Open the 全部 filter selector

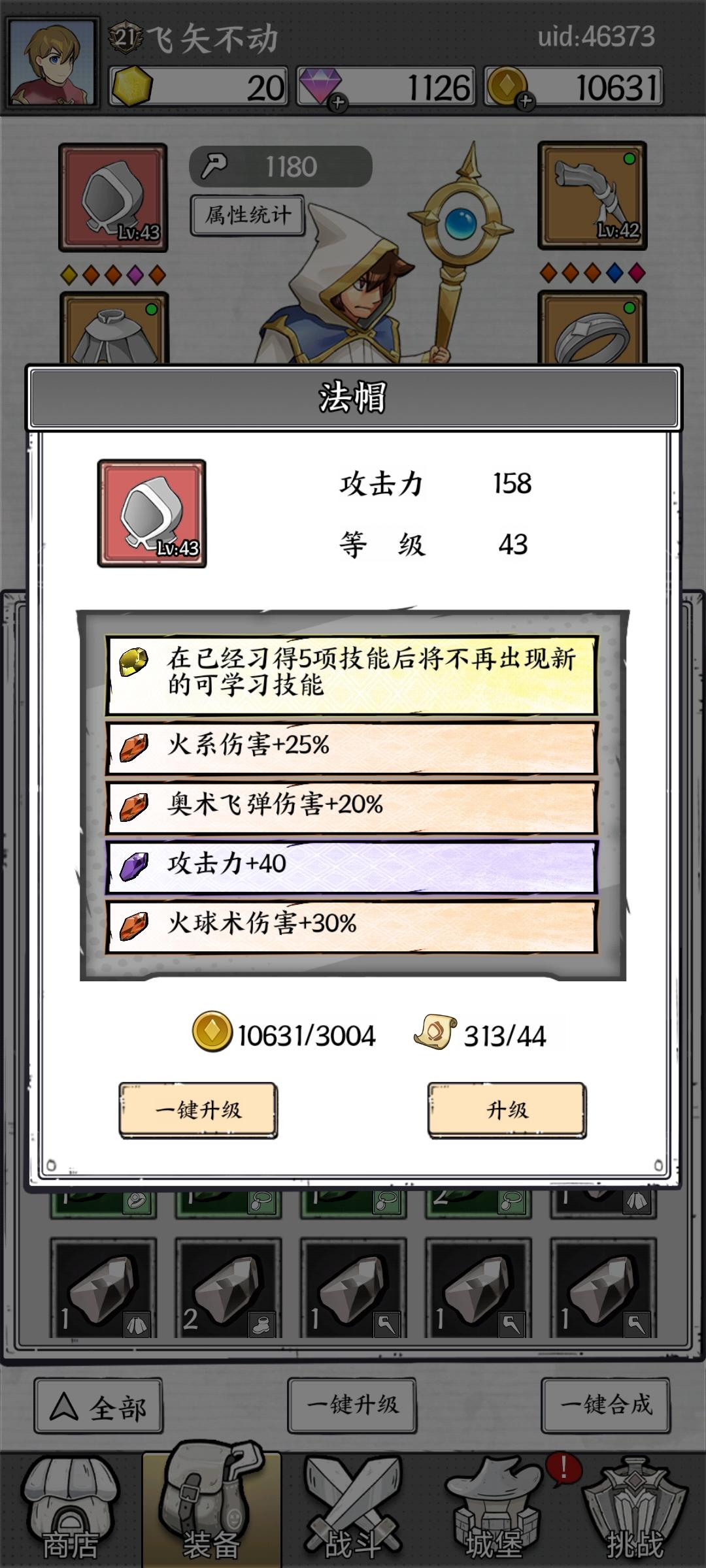pyautogui.click(x=99, y=1405)
